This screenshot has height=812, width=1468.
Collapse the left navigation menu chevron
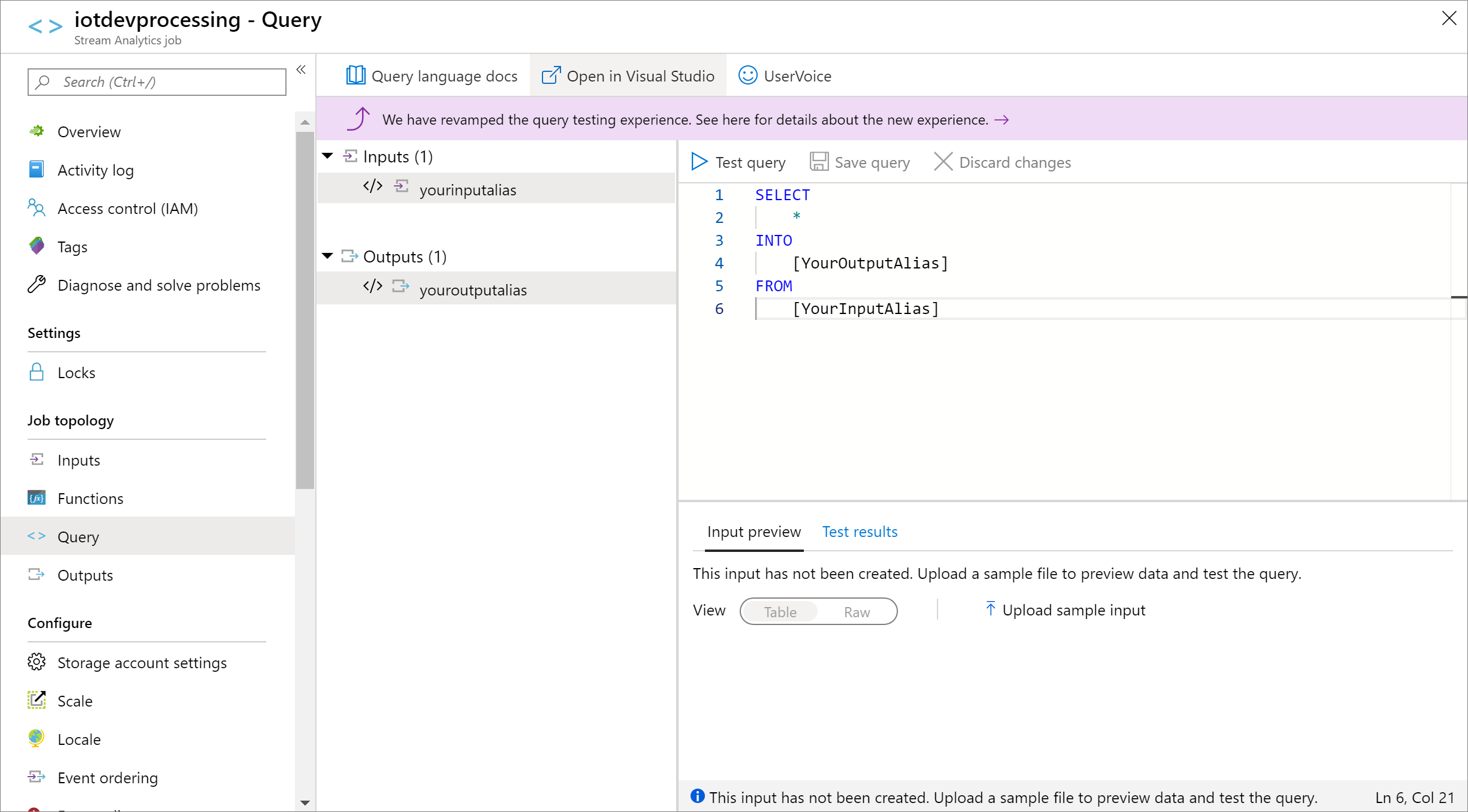click(x=301, y=70)
